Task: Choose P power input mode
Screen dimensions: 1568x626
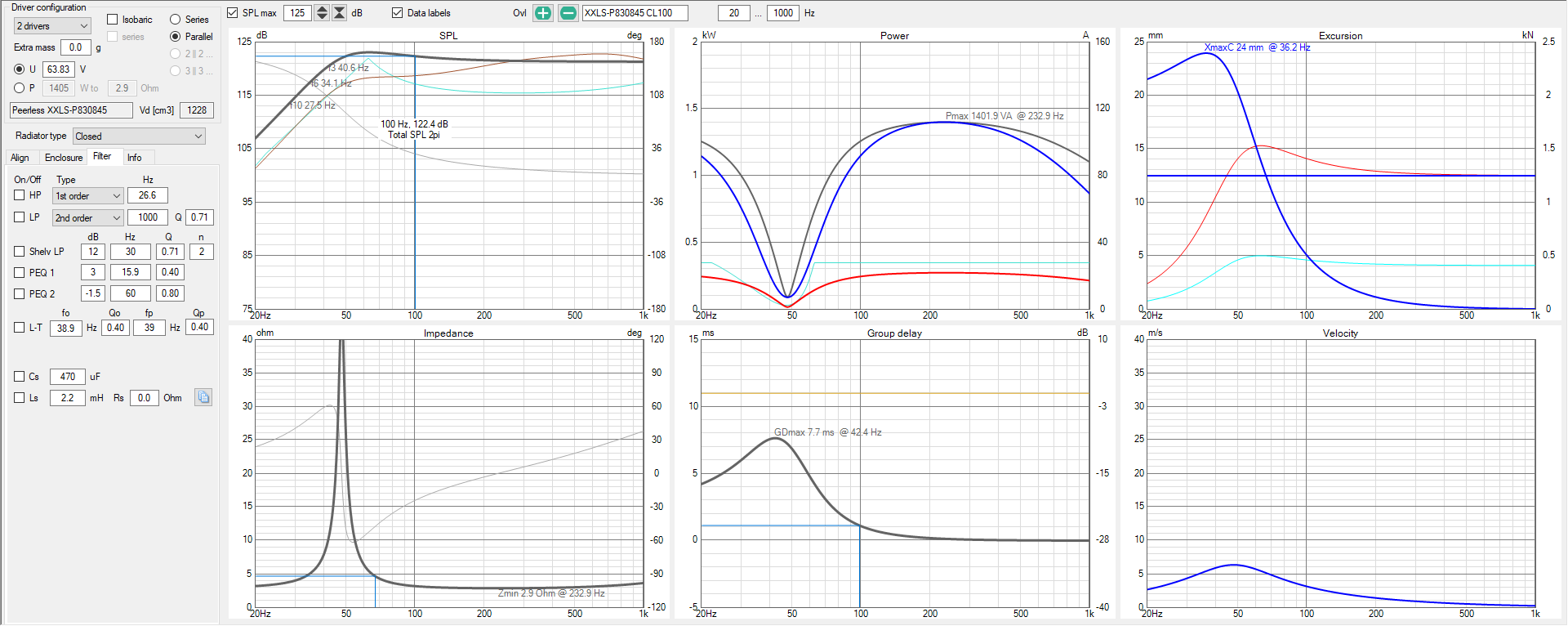Action: tap(20, 88)
